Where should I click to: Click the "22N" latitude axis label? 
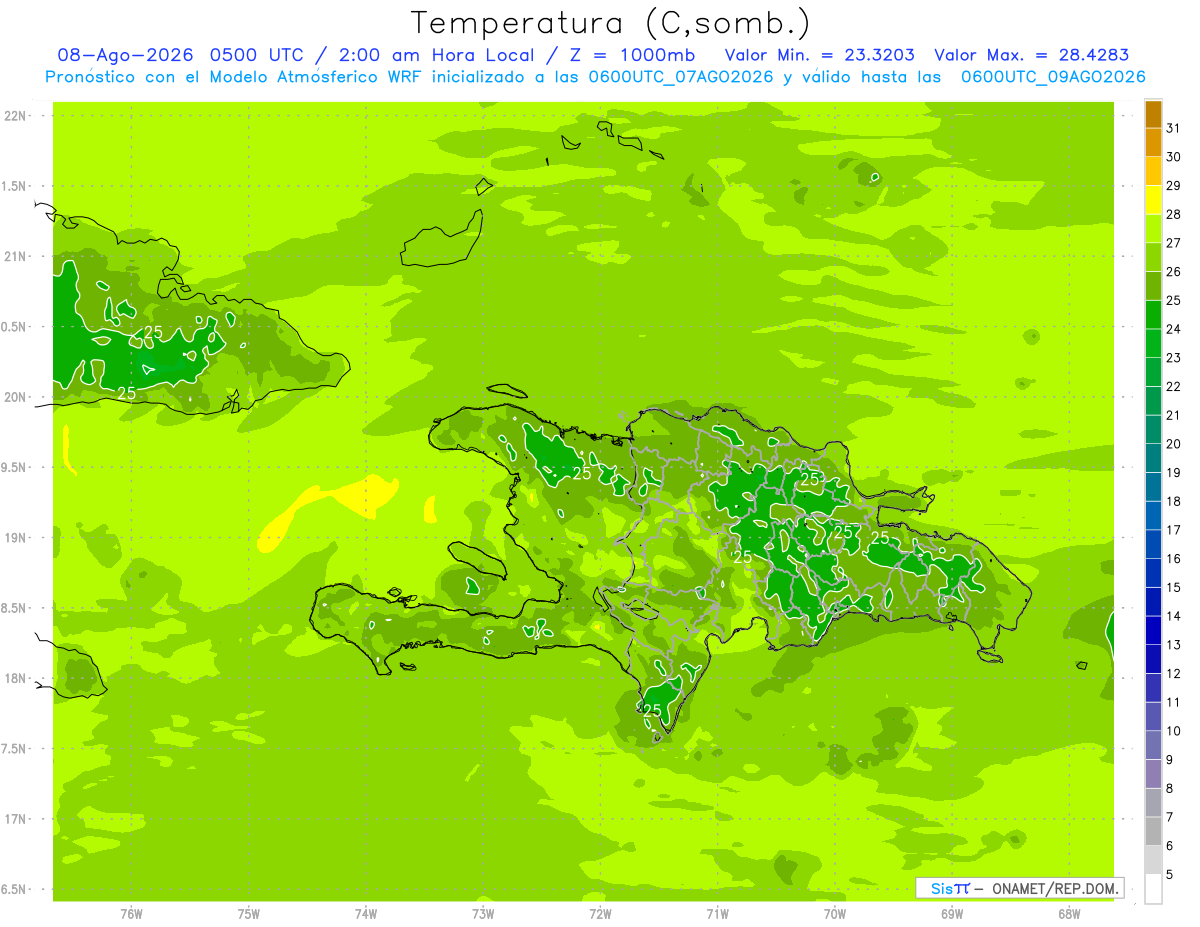click(x=17, y=116)
